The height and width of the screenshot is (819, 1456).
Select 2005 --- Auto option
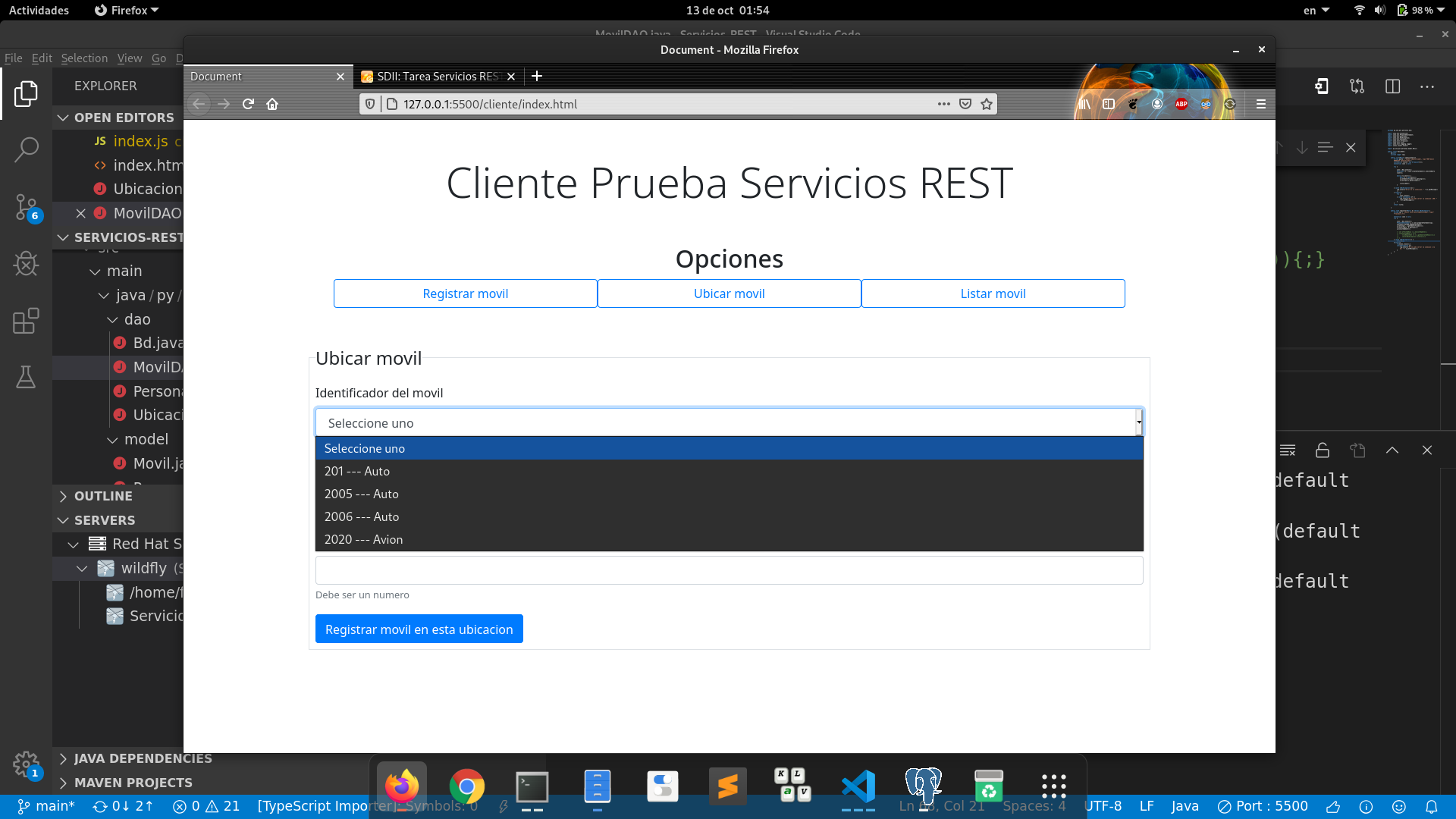pos(361,494)
